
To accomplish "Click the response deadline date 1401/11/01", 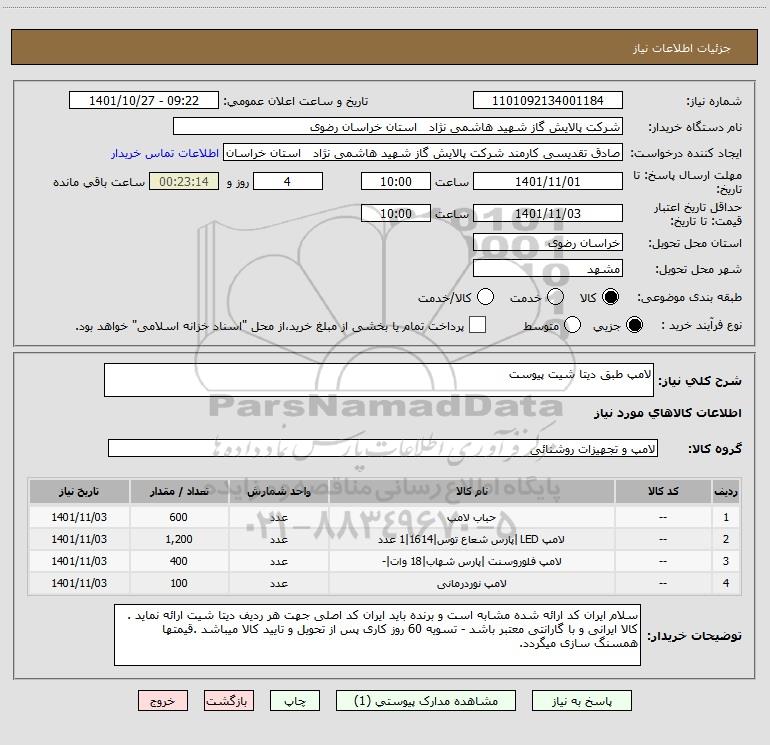I will [x=548, y=181].
